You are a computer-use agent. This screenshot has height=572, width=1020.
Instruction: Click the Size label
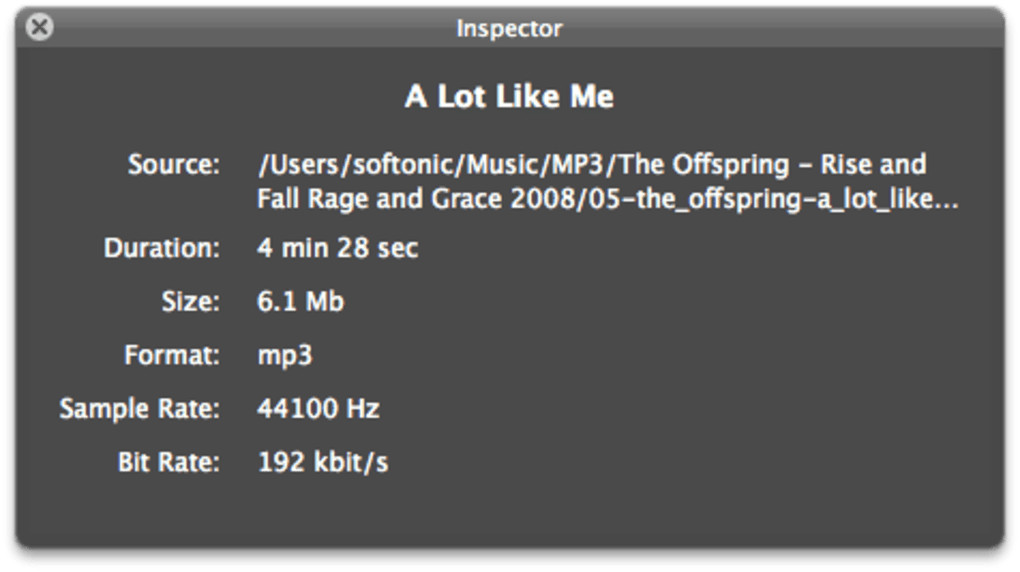(x=190, y=301)
